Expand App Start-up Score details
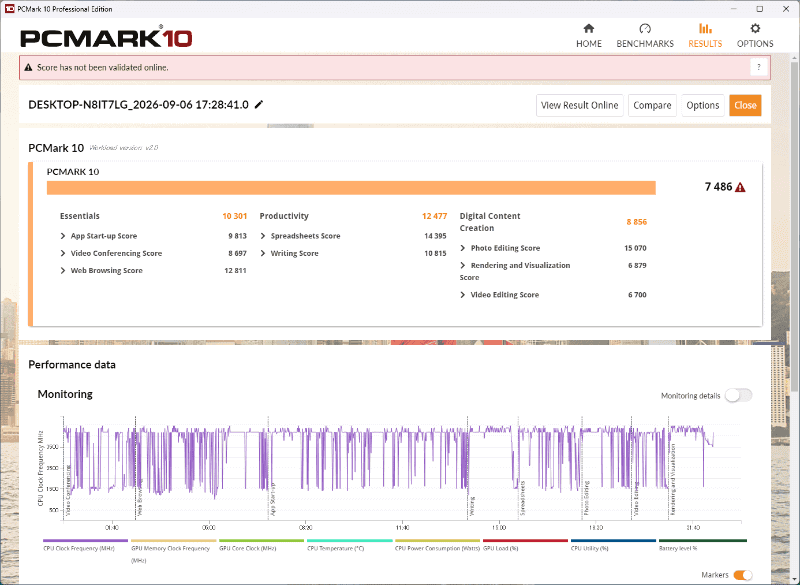 point(63,236)
